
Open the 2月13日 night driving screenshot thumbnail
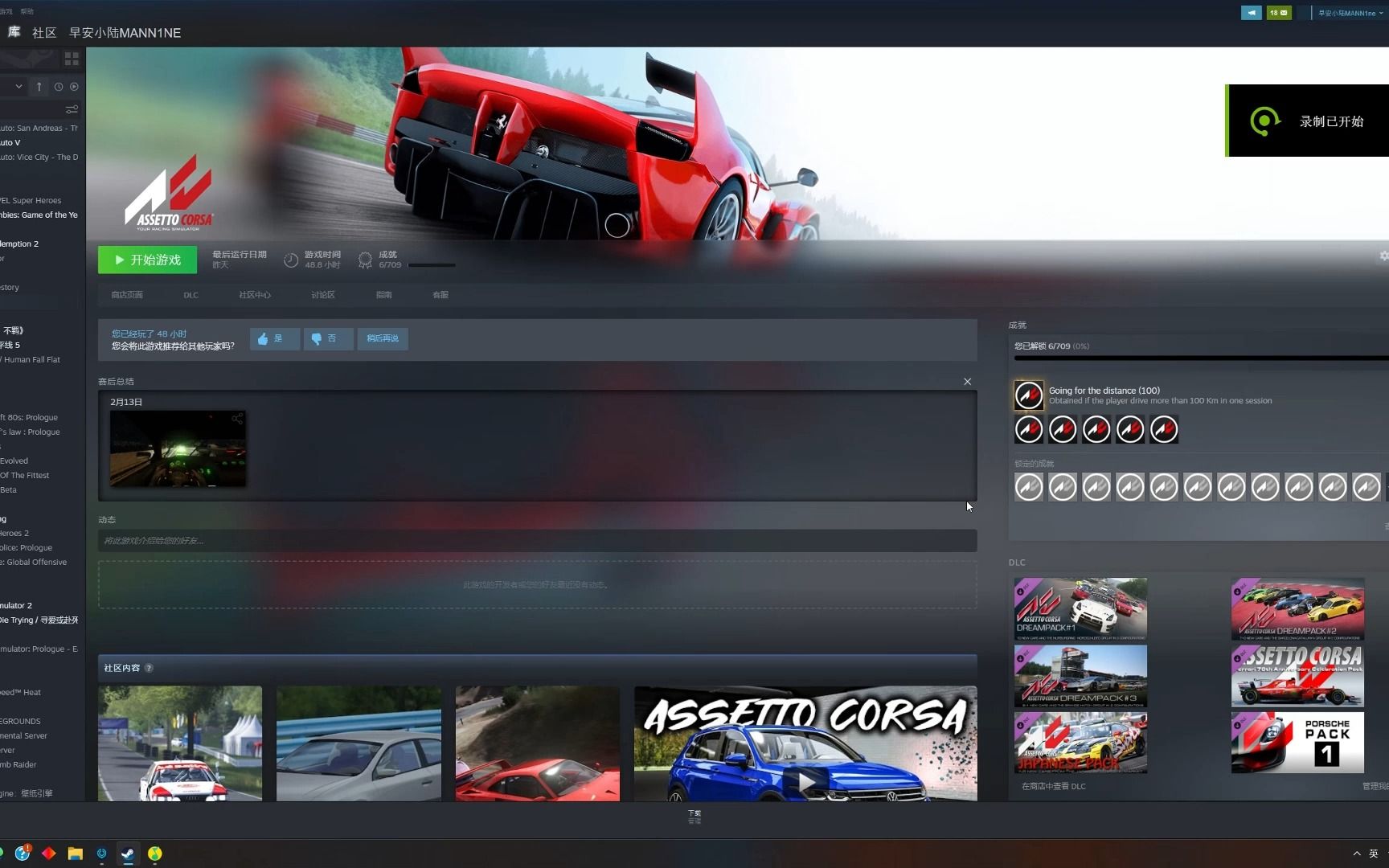pos(178,448)
